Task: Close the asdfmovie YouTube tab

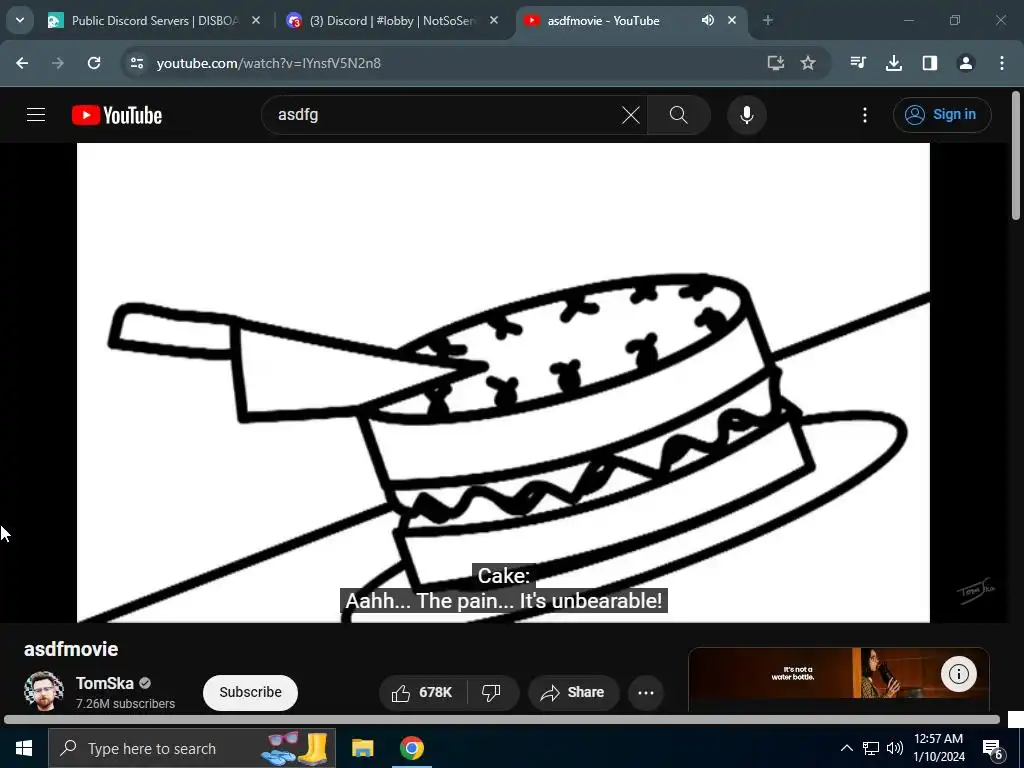Action: pyautogui.click(x=732, y=20)
